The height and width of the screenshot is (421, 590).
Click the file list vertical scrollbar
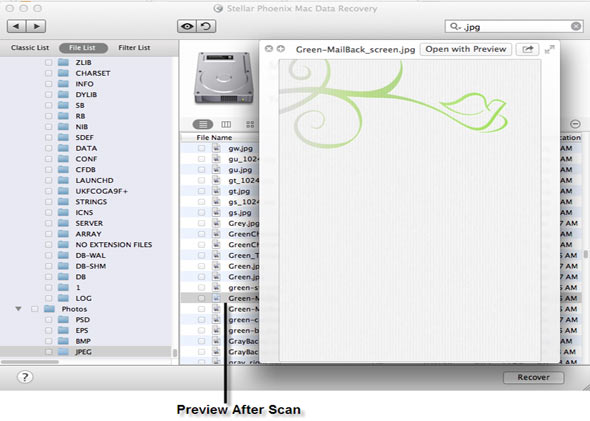coord(586,254)
